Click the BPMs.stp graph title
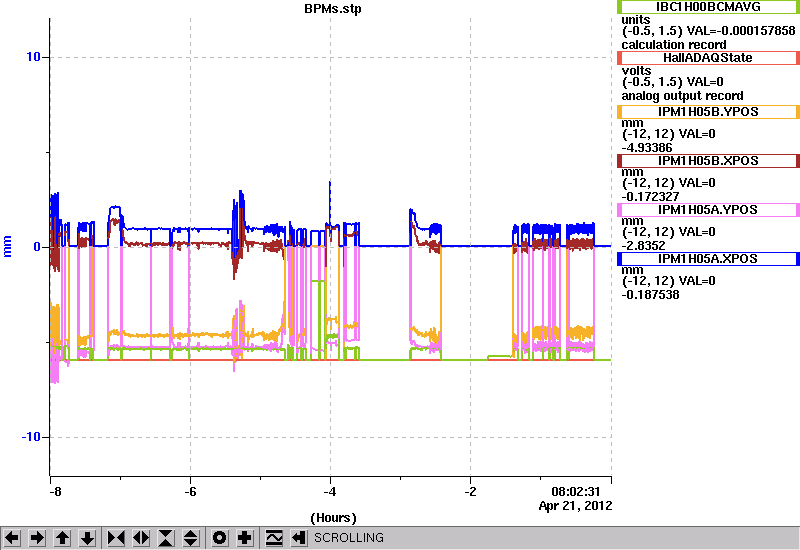This screenshot has width=800, height=550. coord(333,9)
